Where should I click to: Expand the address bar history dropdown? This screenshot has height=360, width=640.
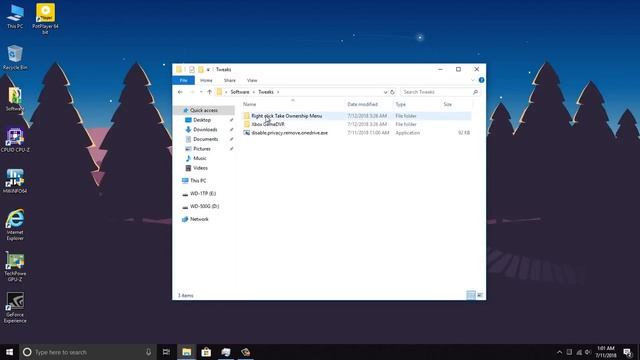pos(385,92)
